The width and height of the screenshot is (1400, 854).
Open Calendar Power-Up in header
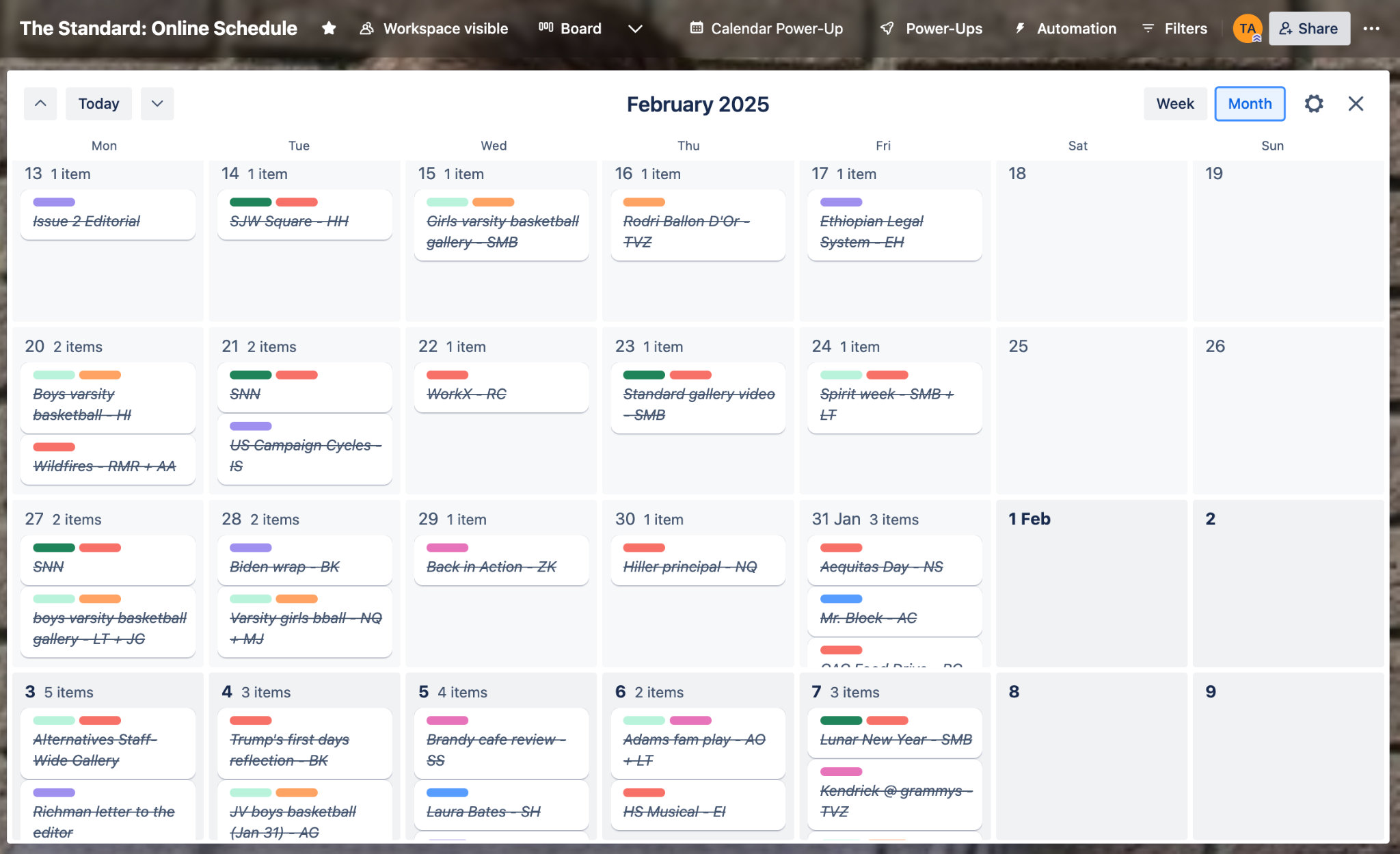pyautogui.click(x=766, y=28)
